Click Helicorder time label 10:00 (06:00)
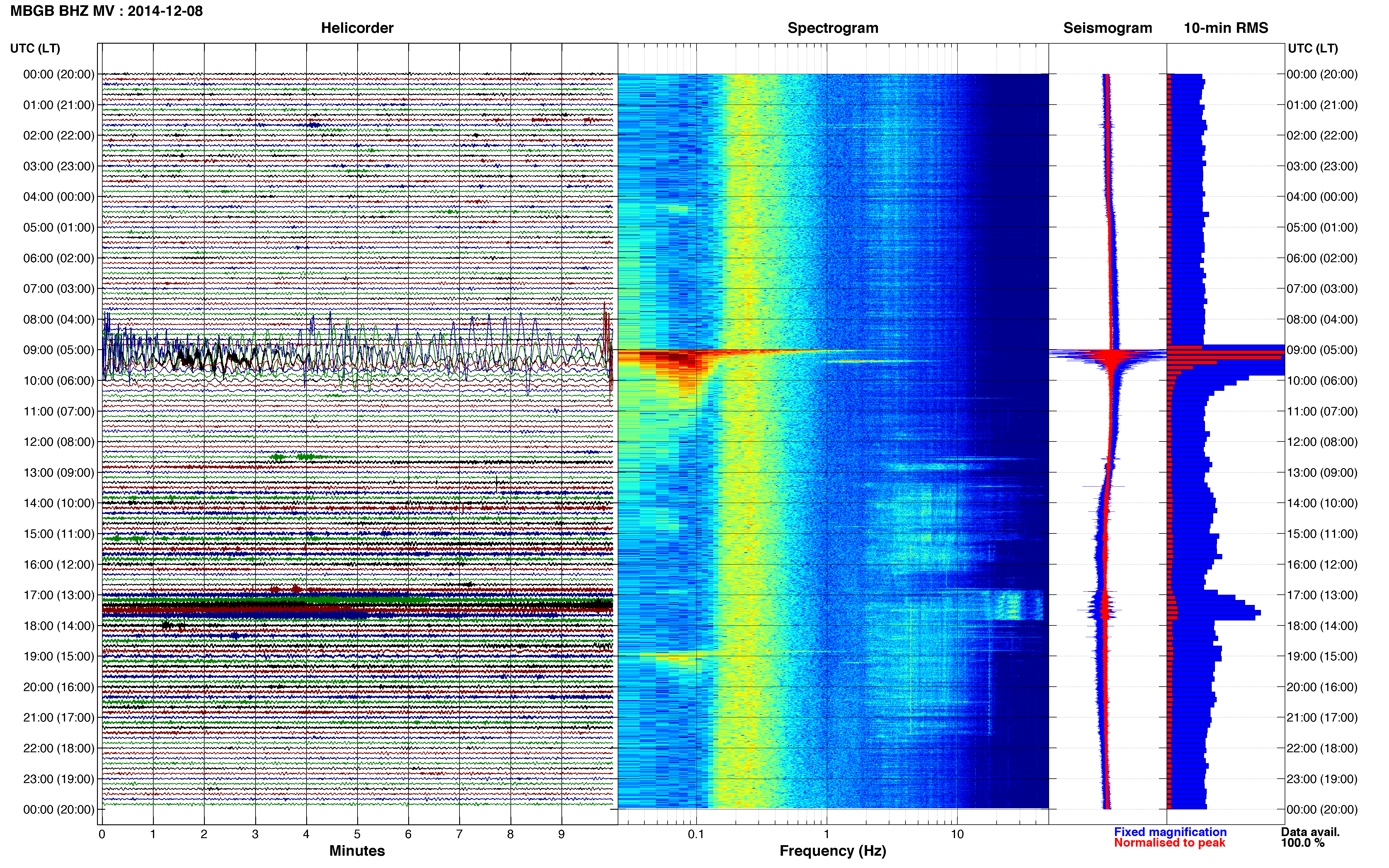 click(x=59, y=381)
